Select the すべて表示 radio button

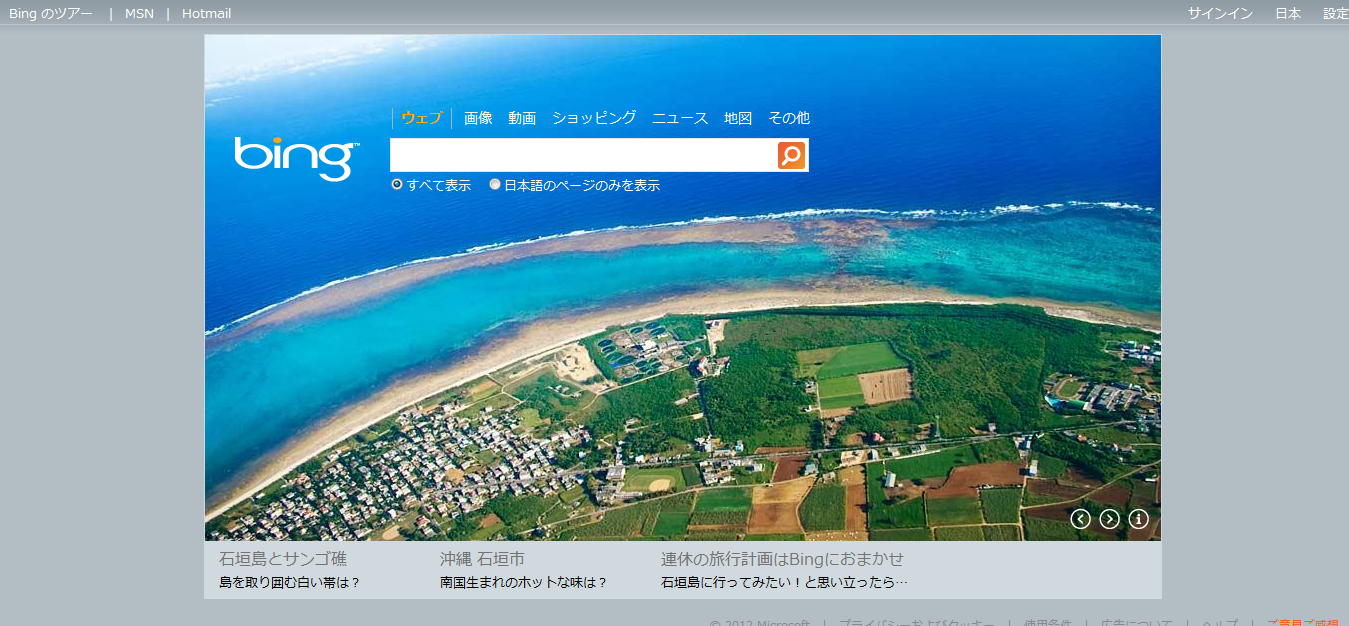pos(397,185)
